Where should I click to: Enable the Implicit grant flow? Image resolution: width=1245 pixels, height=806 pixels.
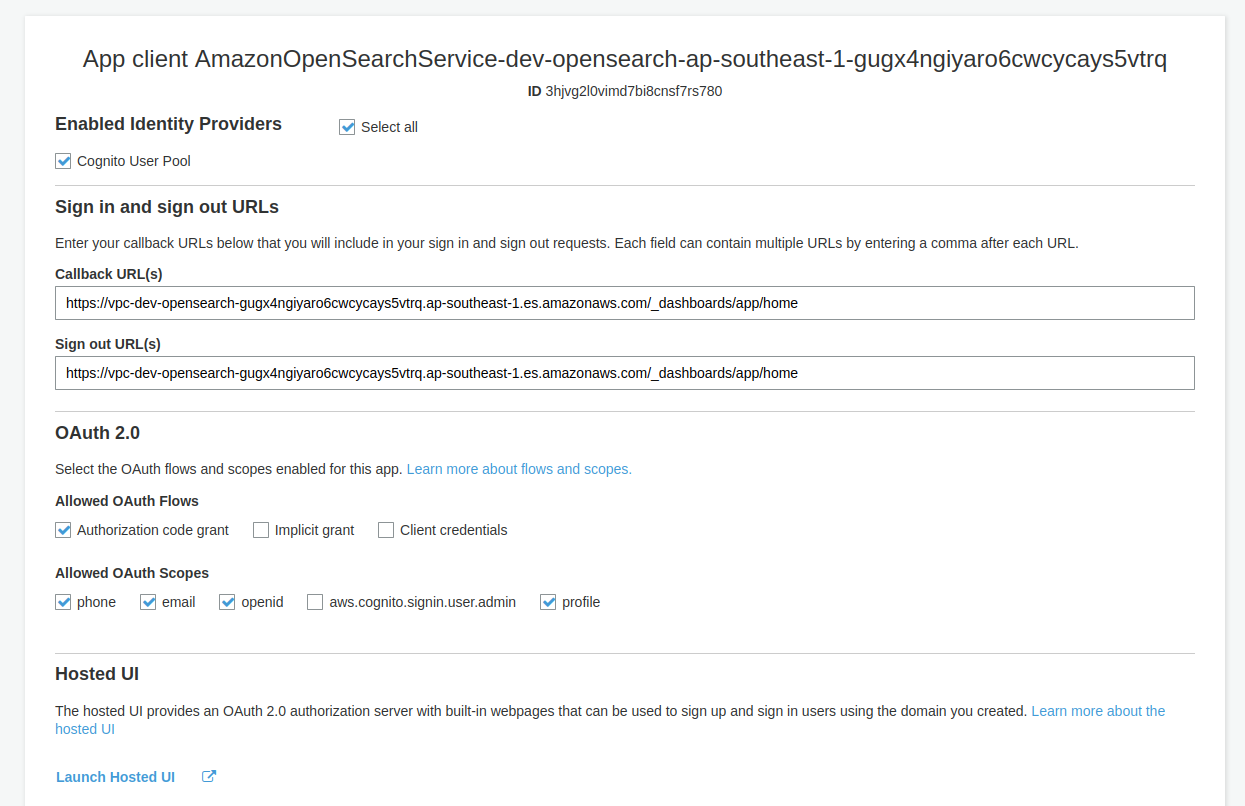pyautogui.click(x=261, y=530)
